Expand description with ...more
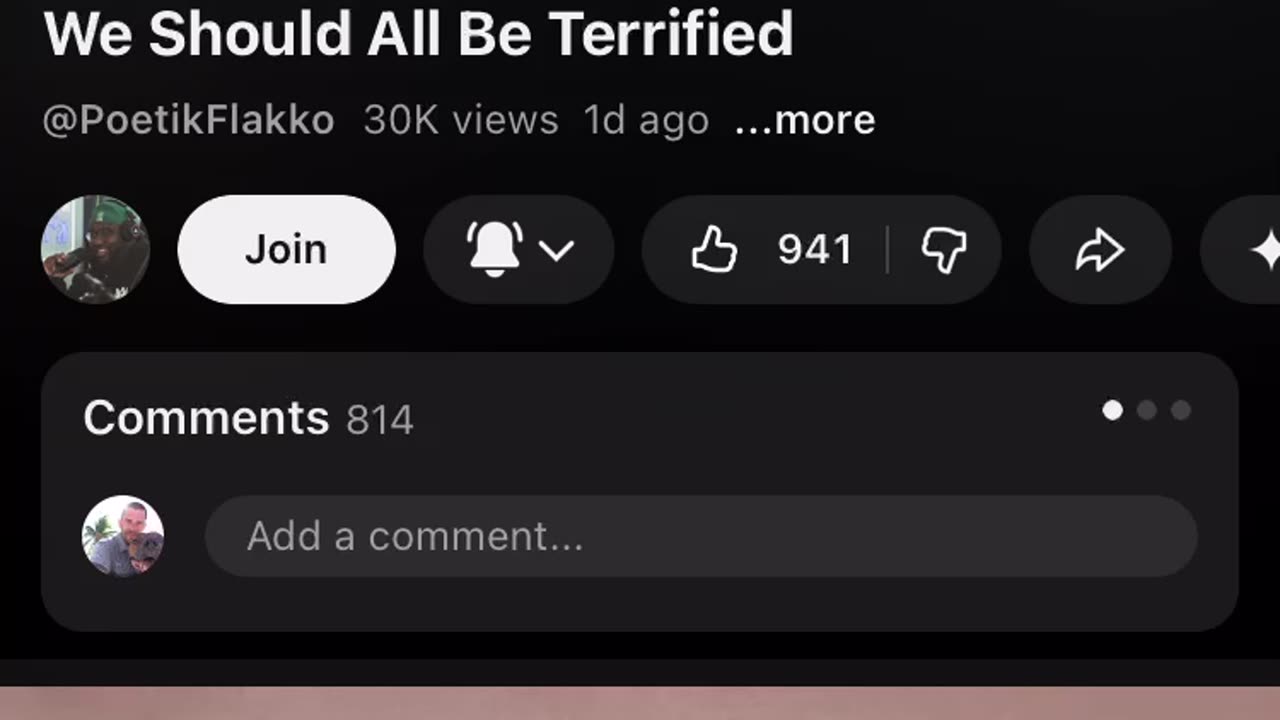Image resolution: width=1280 pixels, height=720 pixels. point(805,120)
